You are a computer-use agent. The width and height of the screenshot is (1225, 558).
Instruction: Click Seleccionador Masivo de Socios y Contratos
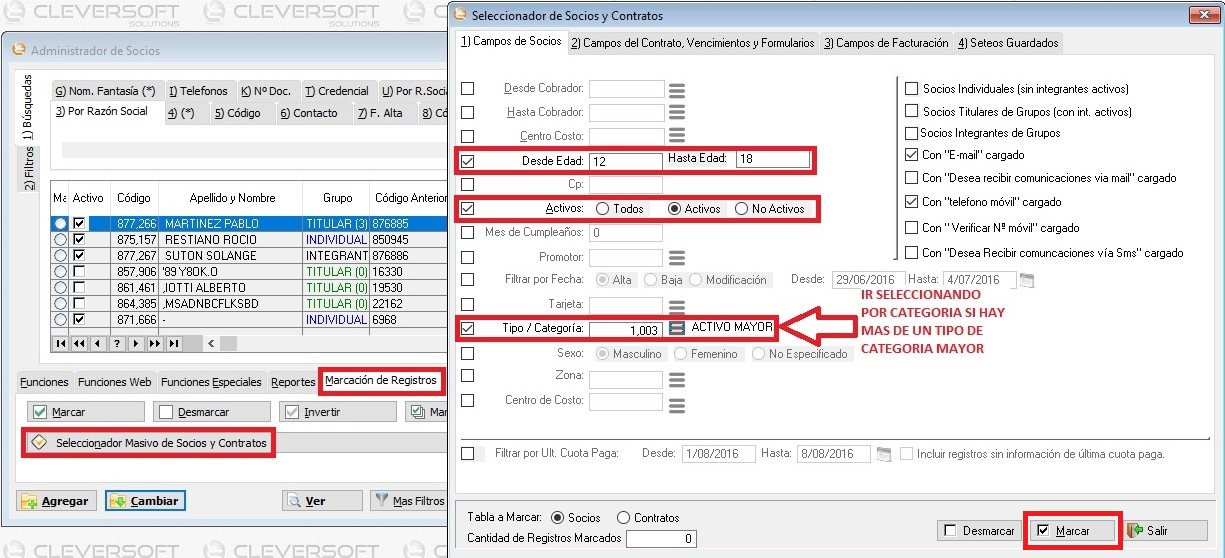coord(149,443)
